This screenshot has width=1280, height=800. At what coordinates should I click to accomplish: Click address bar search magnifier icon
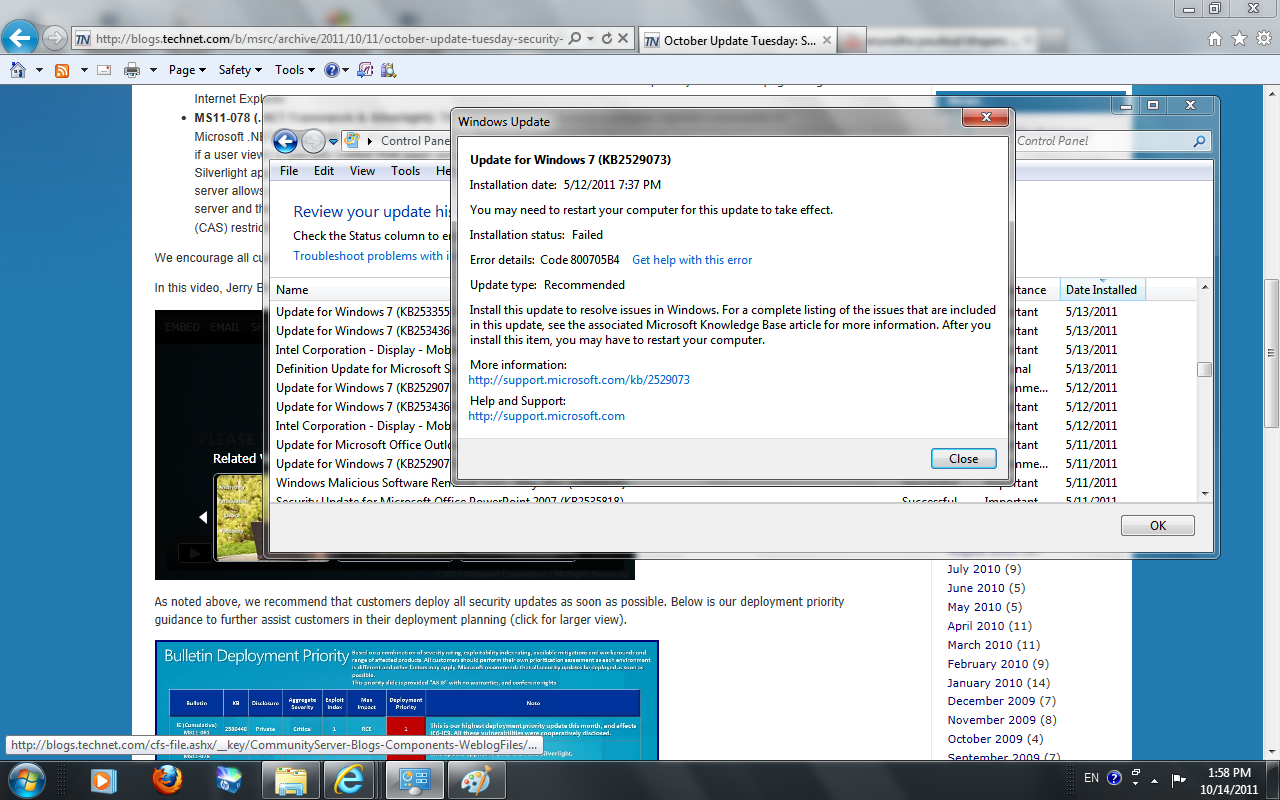(x=575, y=39)
